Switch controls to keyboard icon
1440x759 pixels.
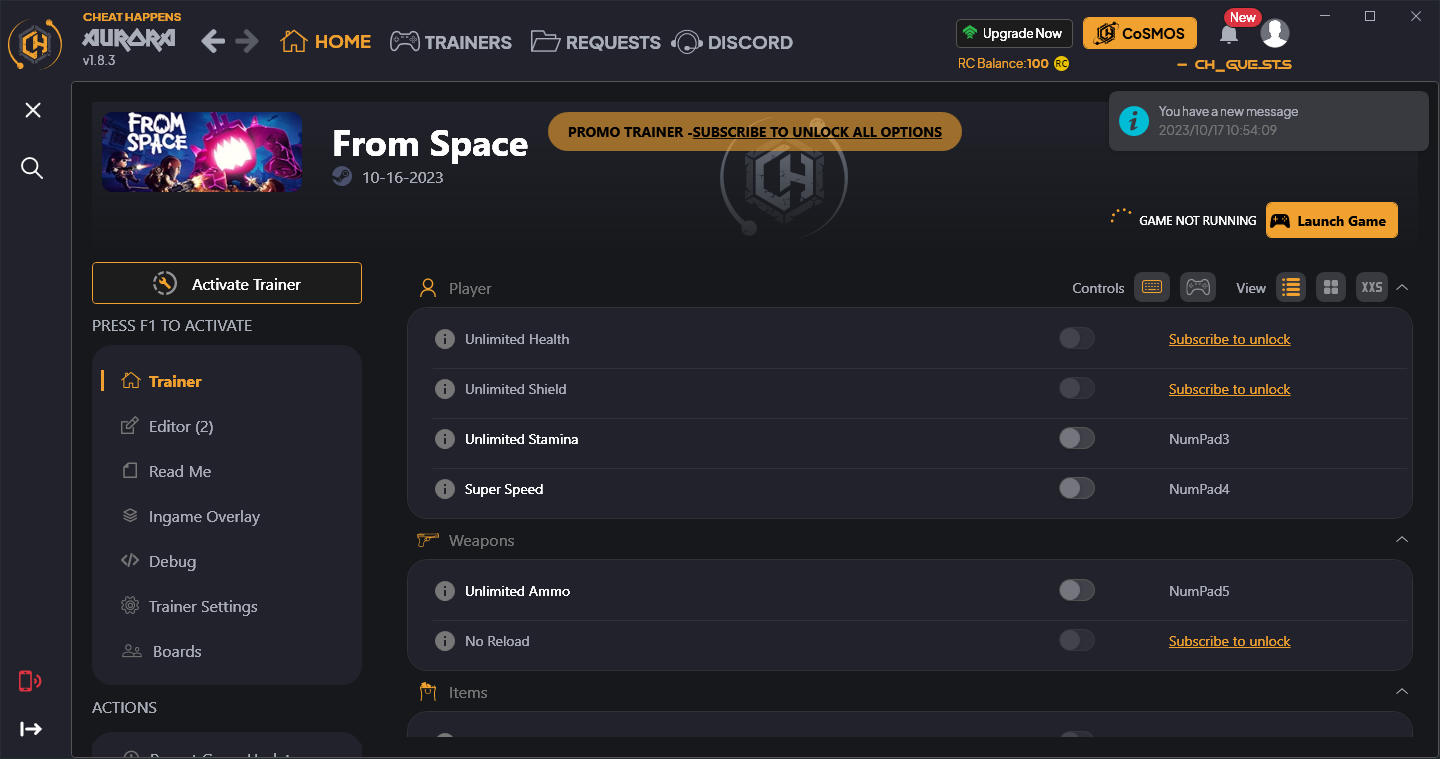point(1151,287)
